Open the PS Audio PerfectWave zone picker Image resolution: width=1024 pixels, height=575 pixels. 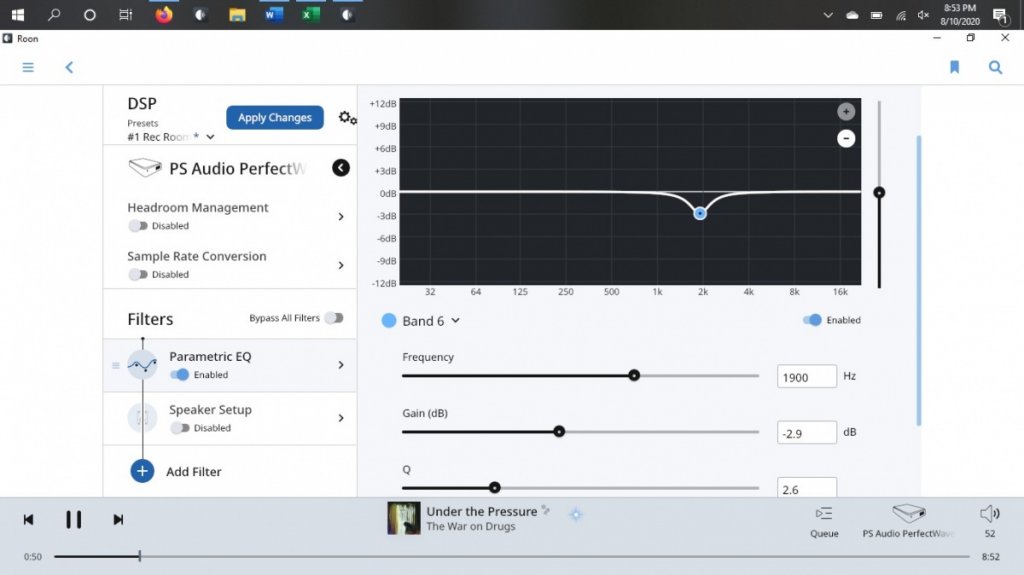[x=908, y=521]
